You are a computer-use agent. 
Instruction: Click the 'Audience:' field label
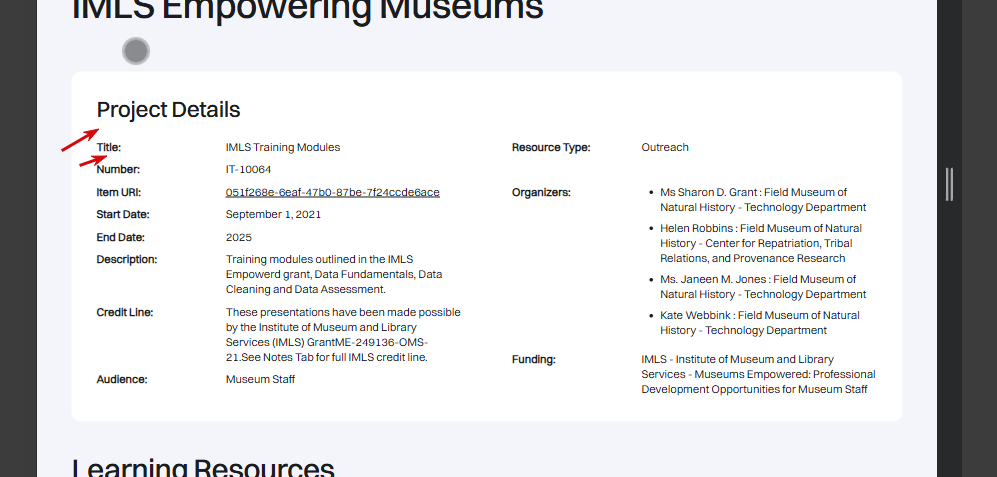(x=122, y=379)
